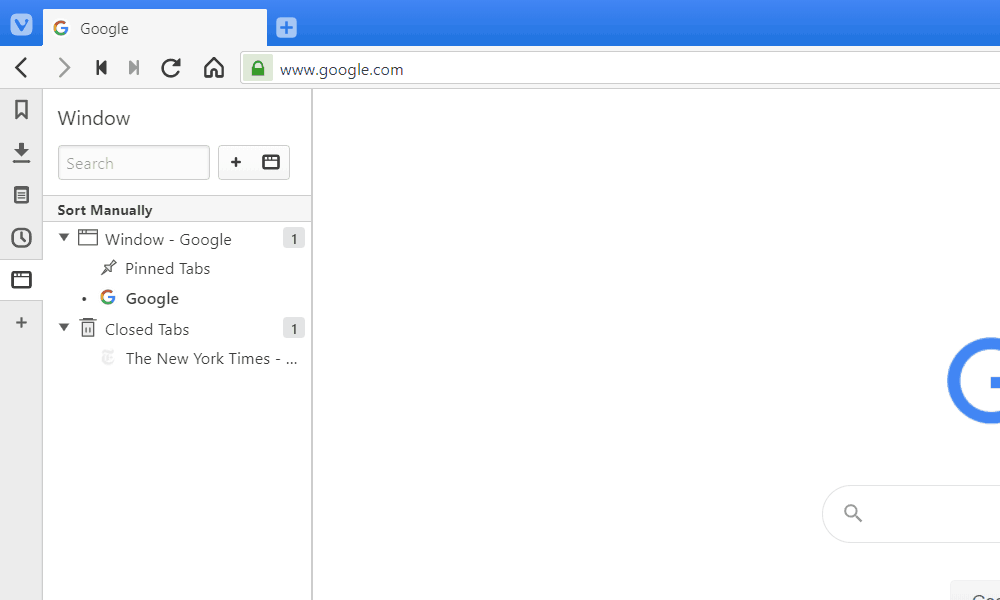
Task: Focus the Window panel Search box
Action: 134,163
